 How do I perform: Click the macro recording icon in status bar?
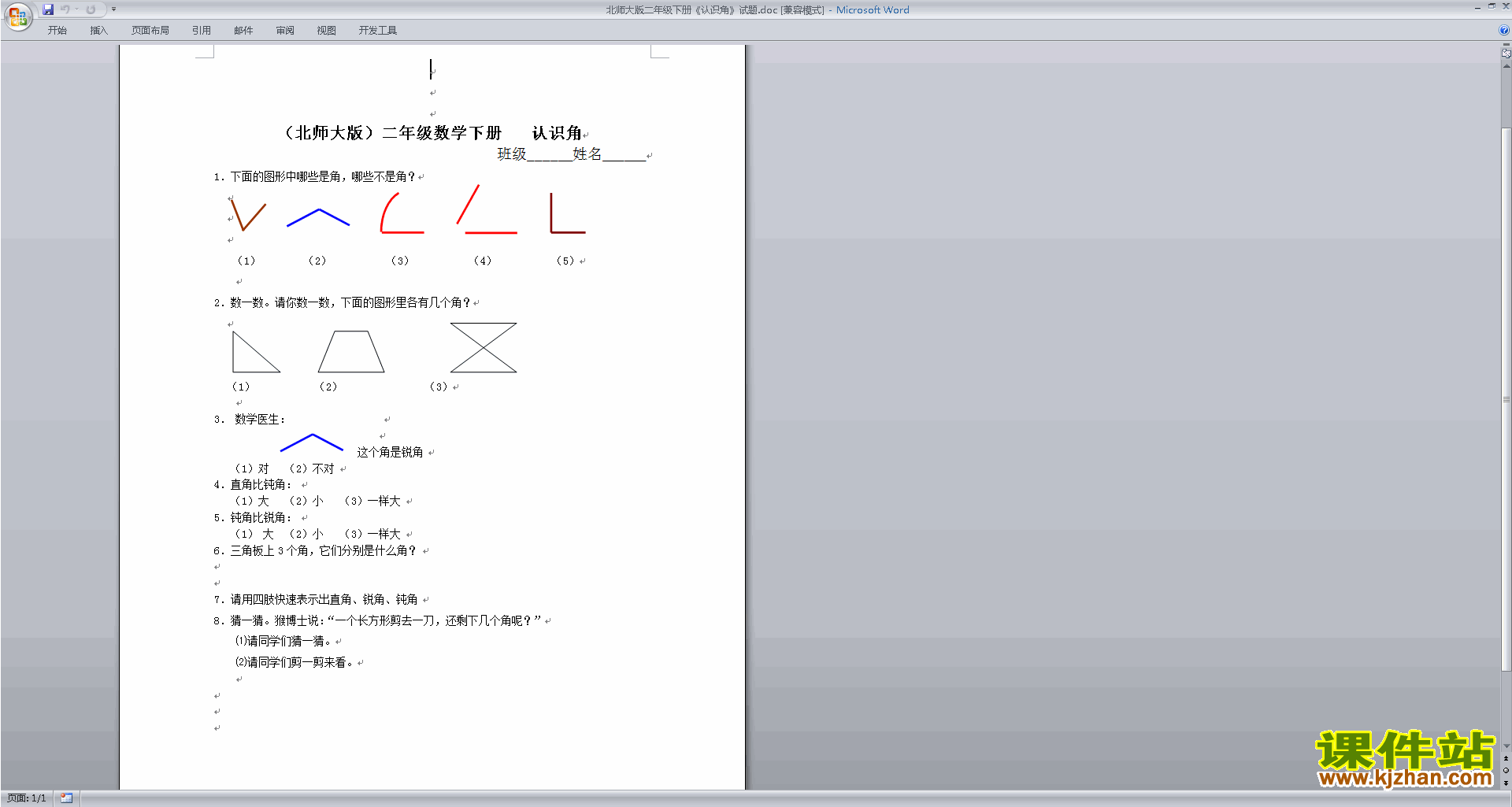(67, 798)
